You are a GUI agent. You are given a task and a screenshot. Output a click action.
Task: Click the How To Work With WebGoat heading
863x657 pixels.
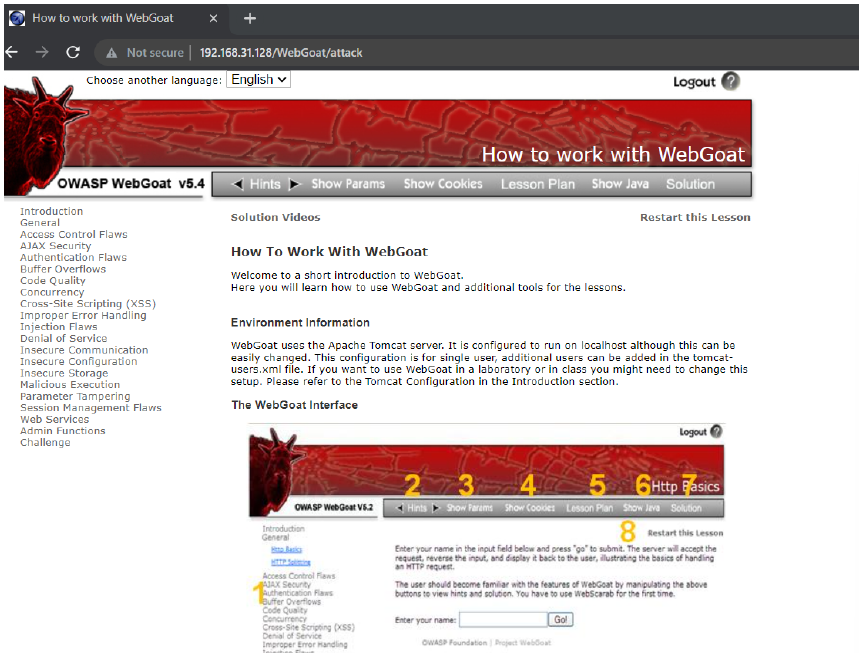[329, 251]
